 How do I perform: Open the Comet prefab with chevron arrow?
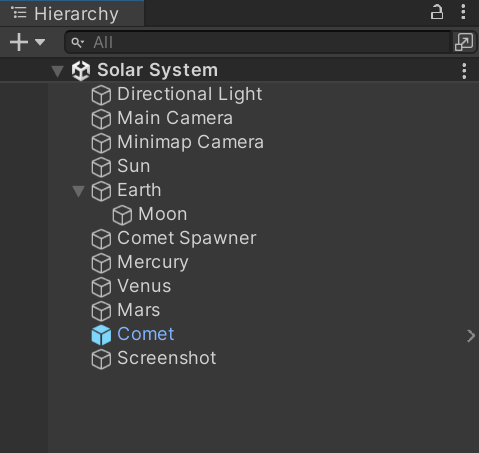(x=471, y=336)
